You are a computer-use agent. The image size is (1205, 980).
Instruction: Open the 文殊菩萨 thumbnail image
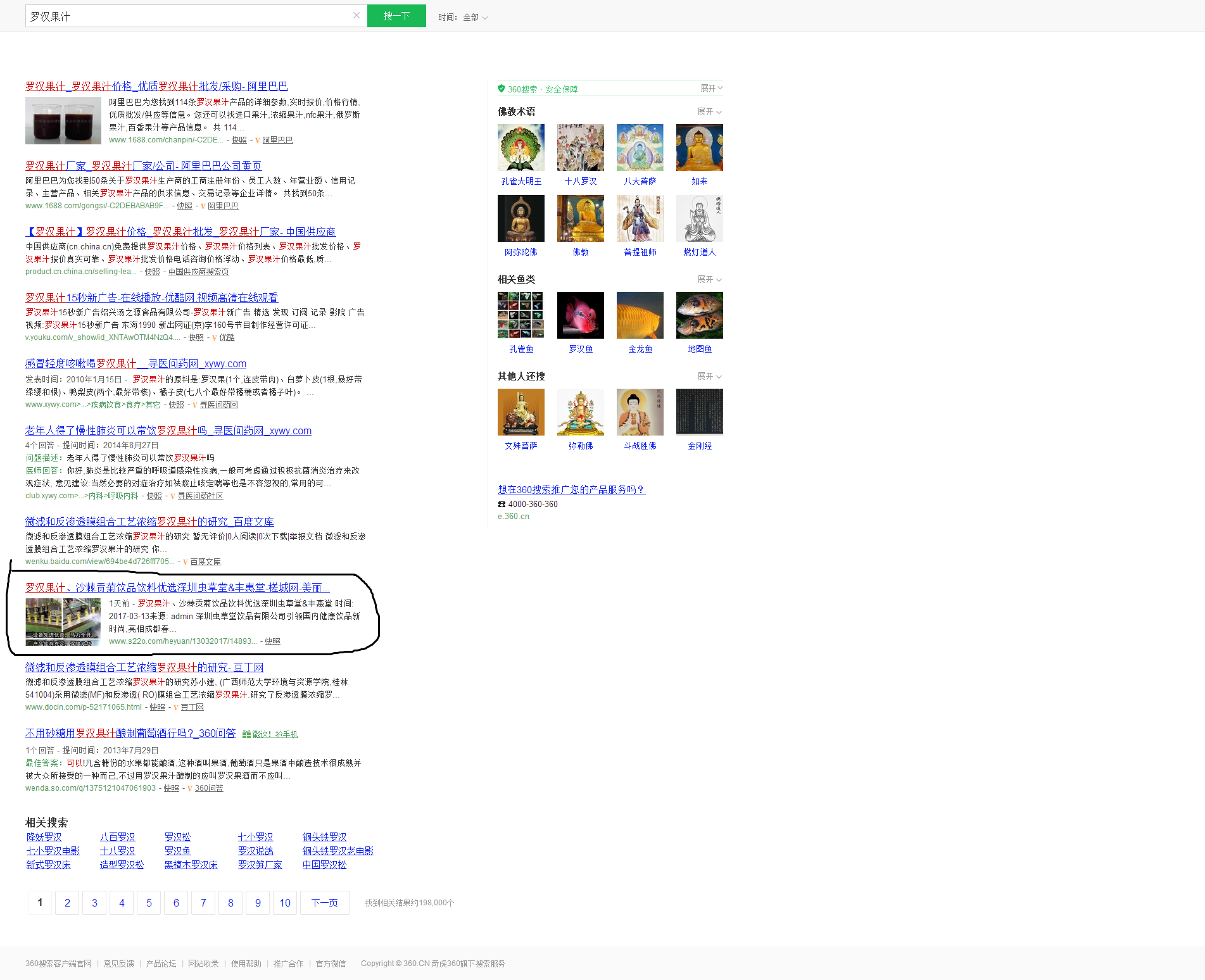pyautogui.click(x=521, y=412)
